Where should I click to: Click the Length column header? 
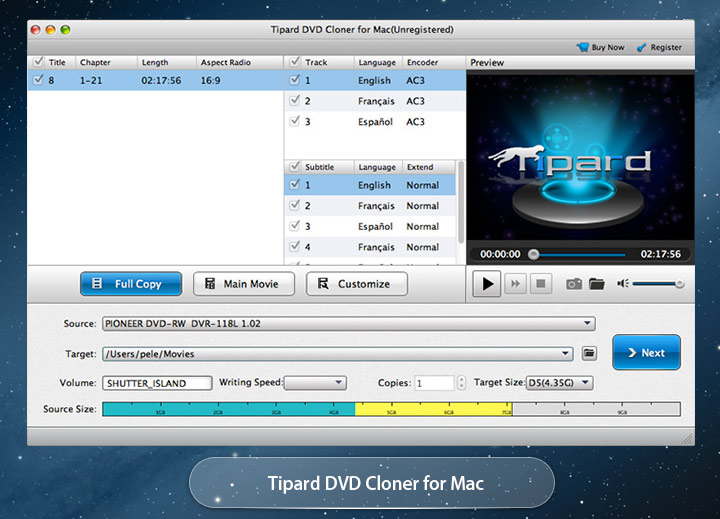(x=167, y=62)
